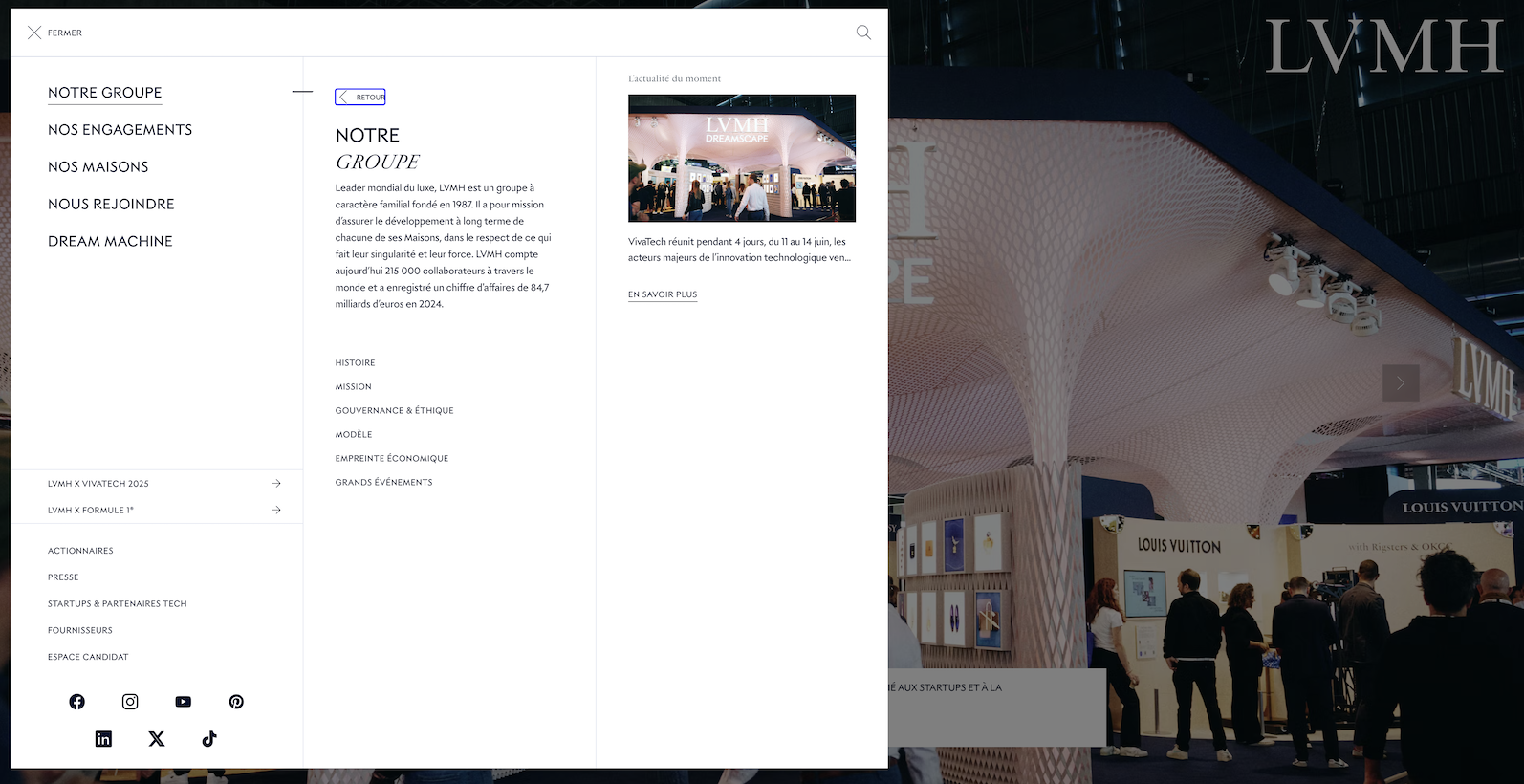Image resolution: width=1524 pixels, height=784 pixels.
Task: Open the LVMH Dreamscape news thumbnail
Action: click(x=742, y=159)
